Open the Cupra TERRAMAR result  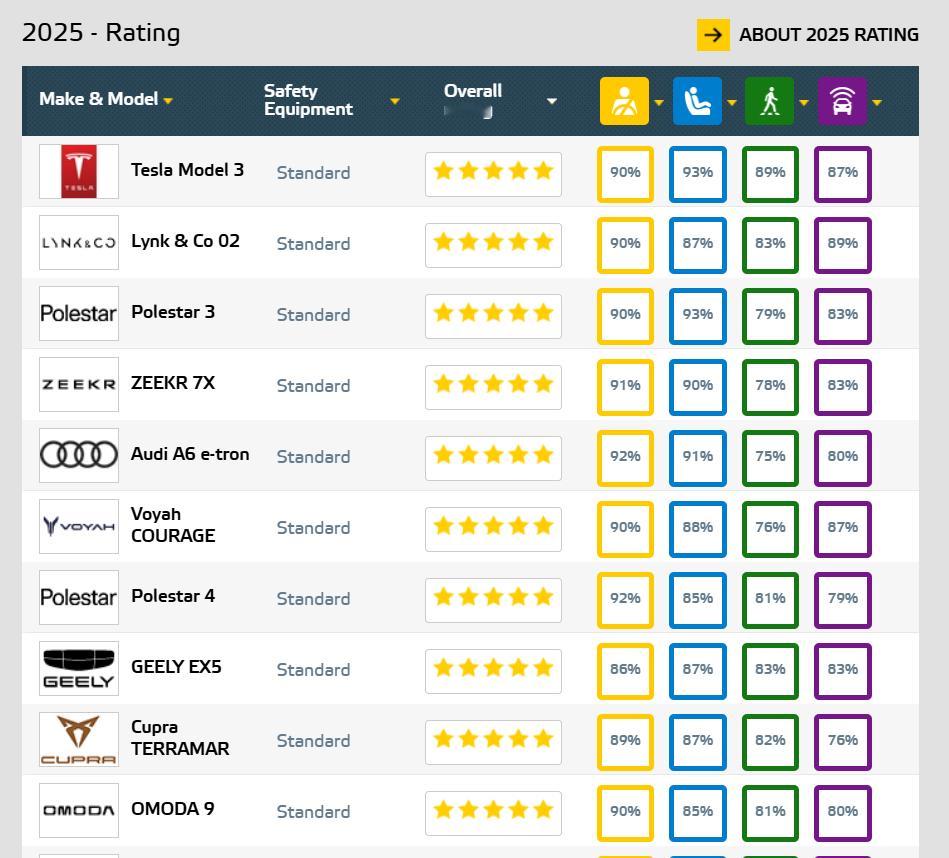click(x=180, y=738)
